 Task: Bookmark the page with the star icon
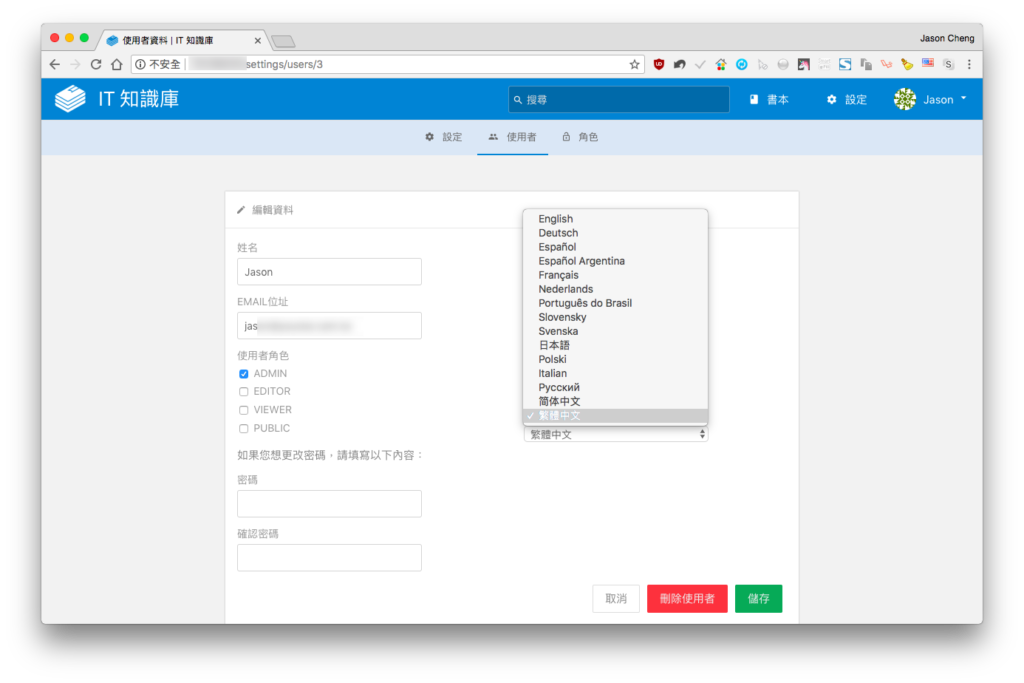point(634,64)
